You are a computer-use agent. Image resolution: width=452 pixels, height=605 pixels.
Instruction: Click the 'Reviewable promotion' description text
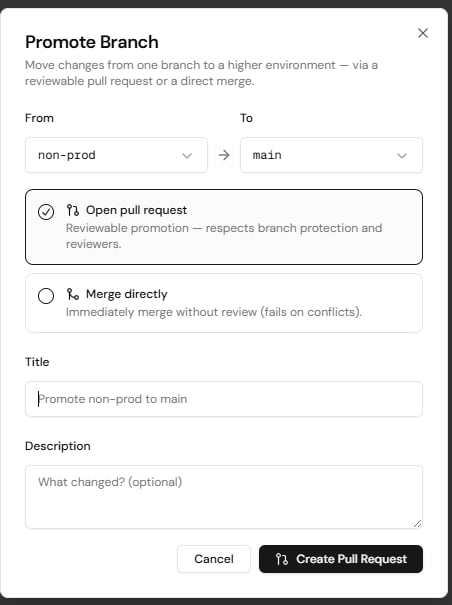[224, 236]
